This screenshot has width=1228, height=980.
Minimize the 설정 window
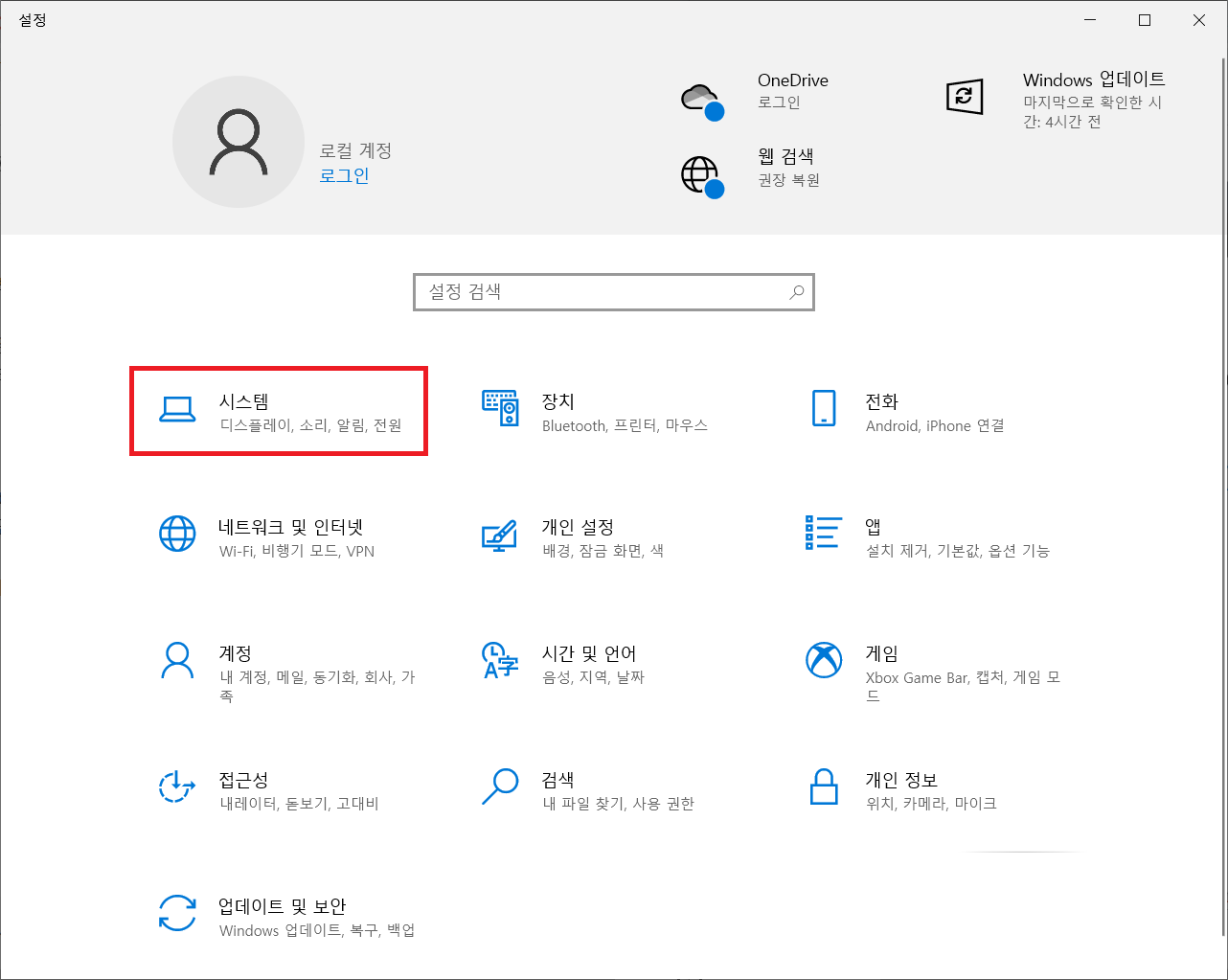(x=1090, y=20)
